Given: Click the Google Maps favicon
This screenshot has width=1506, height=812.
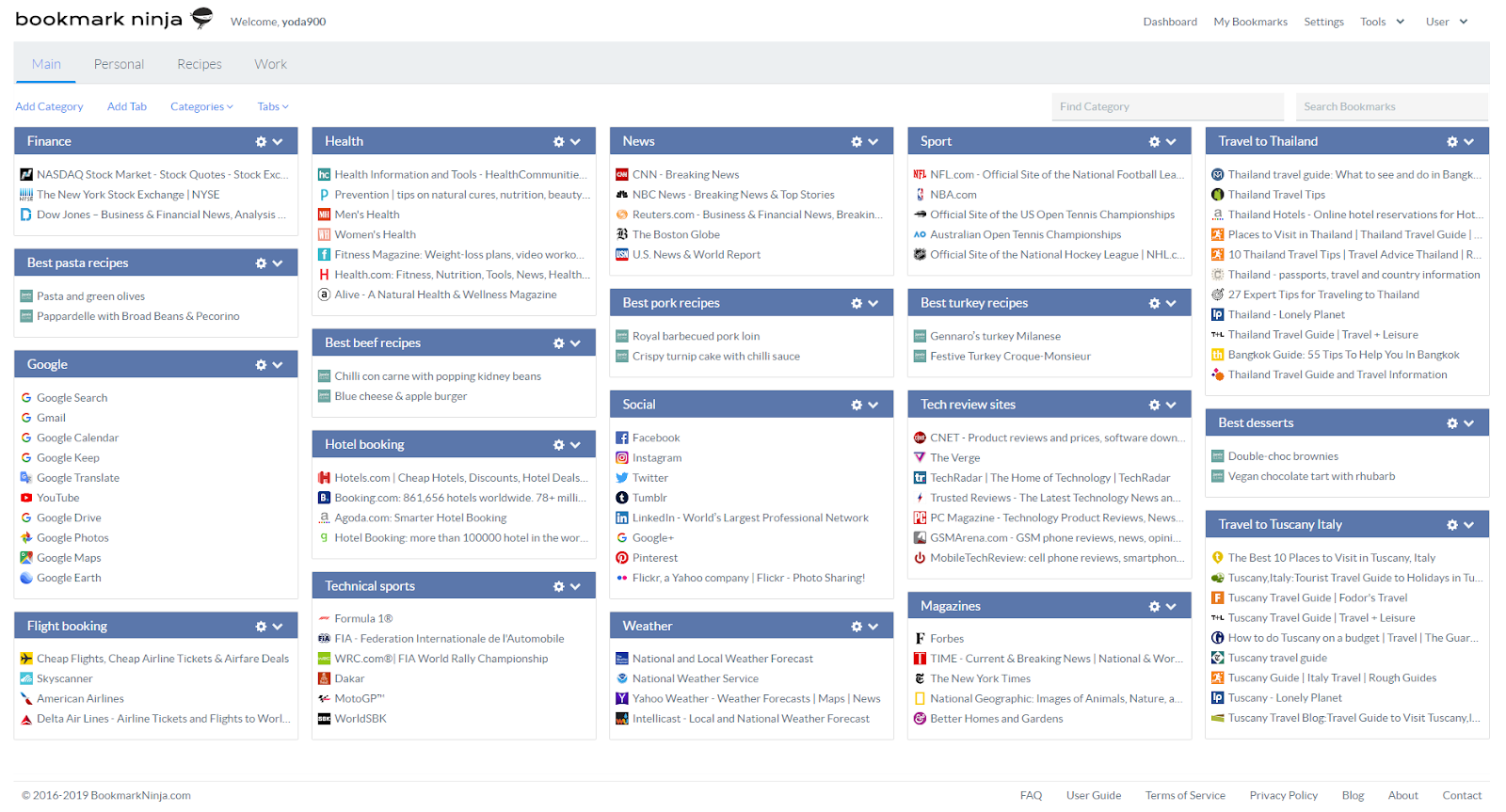Looking at the screenshot, I should (26, 558).
